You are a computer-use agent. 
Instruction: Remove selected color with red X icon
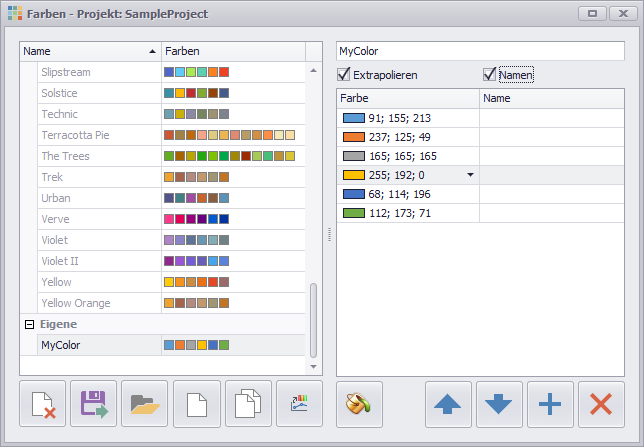pyautogui.click(x=601, y=404)
